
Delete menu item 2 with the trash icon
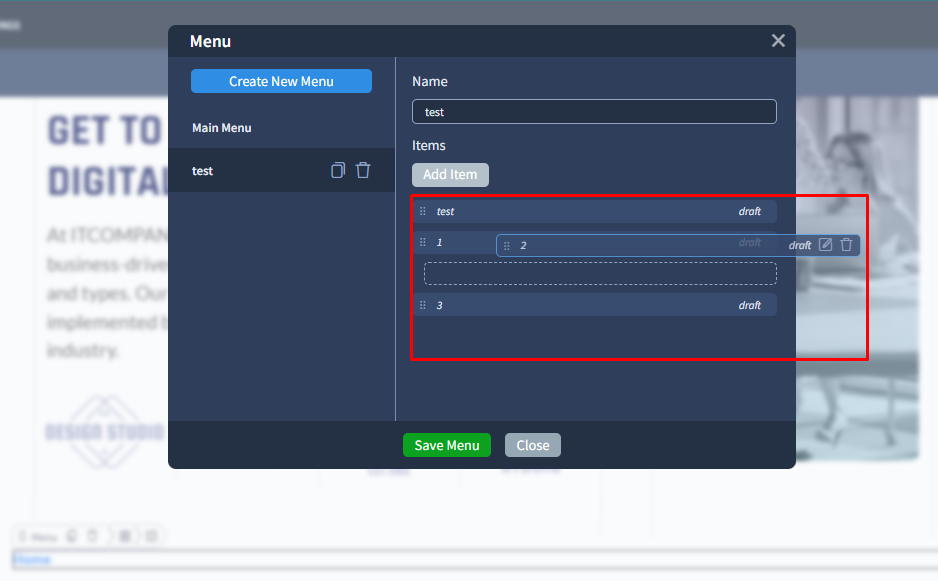point(846,245)
